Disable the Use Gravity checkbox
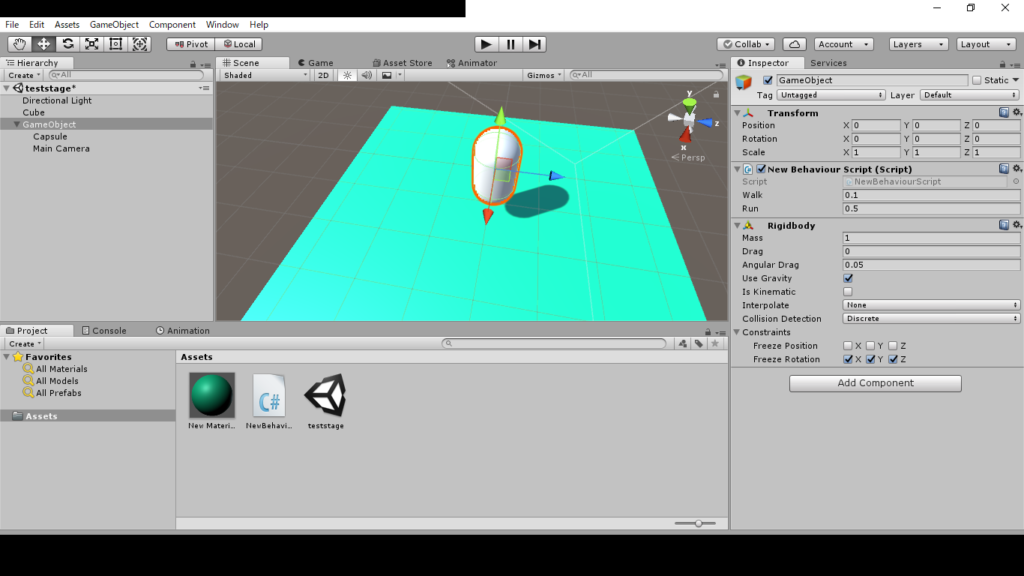This screenshot has height=576, width=1024. 848,278
